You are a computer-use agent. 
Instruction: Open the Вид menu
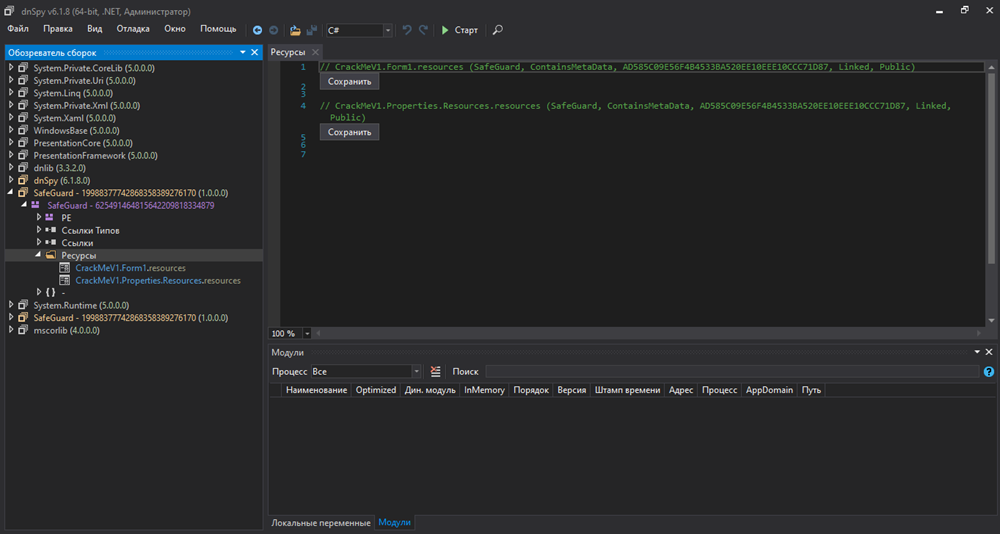click(94, 29)
